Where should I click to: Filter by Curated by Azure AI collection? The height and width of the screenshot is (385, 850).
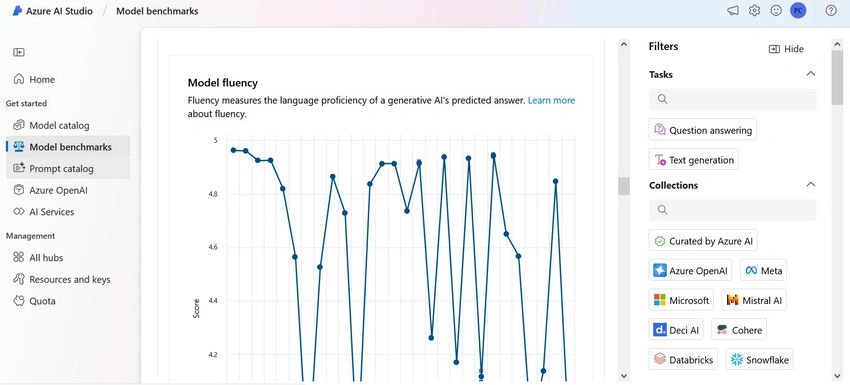pyautogui.click(x=703, y=241)
